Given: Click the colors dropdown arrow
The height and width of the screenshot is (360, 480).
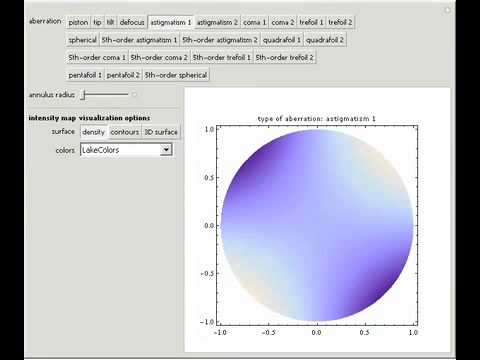Looking at the screenshot, I should 166,150.
